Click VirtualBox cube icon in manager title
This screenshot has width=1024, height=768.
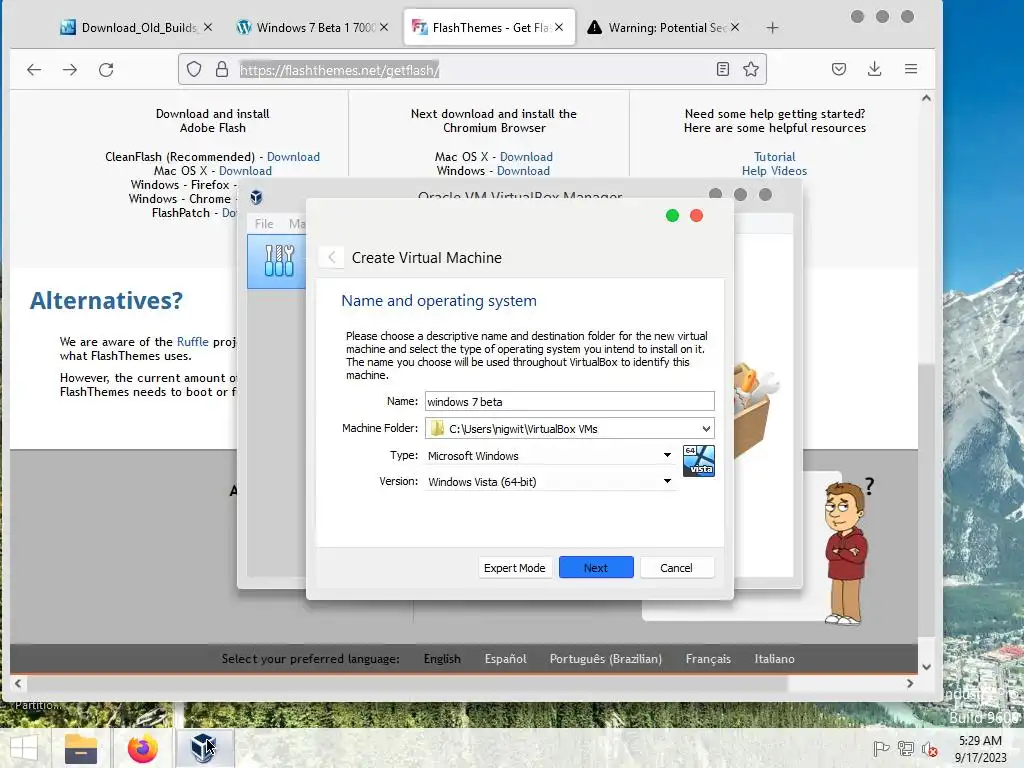click(257, 197)
